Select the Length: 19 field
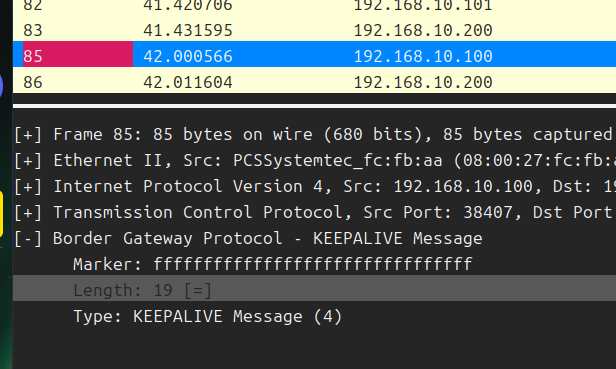The width and height of the screenshot is (616, 369). (x=314, y=290)
